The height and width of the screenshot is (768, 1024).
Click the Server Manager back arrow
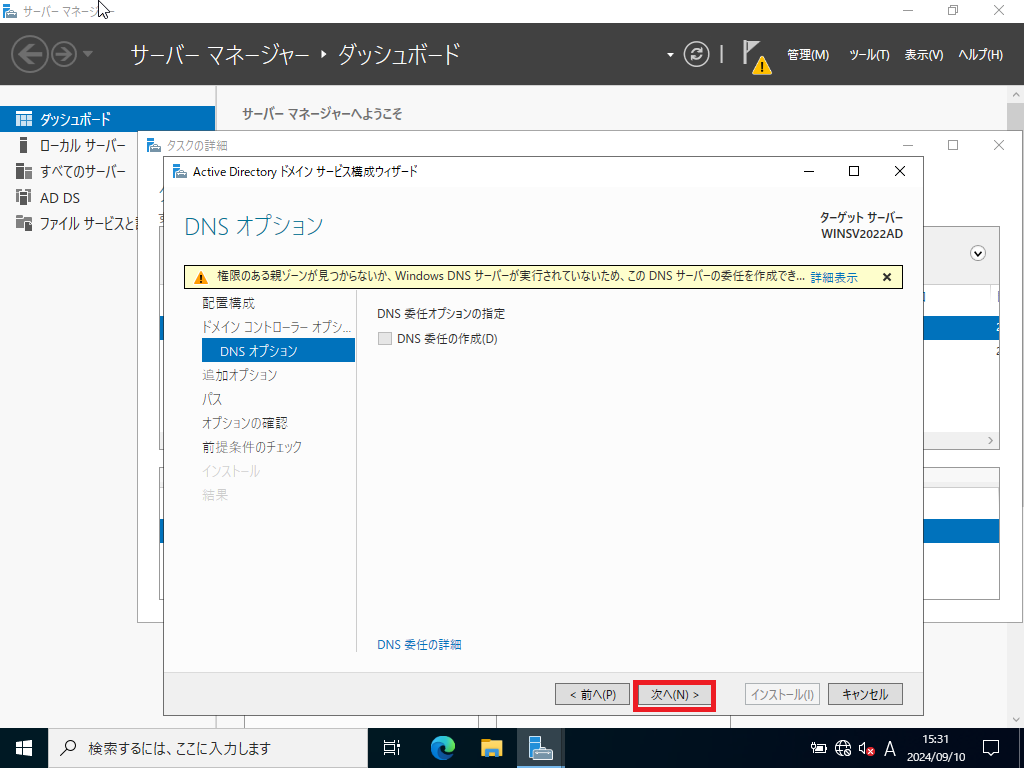30,54
